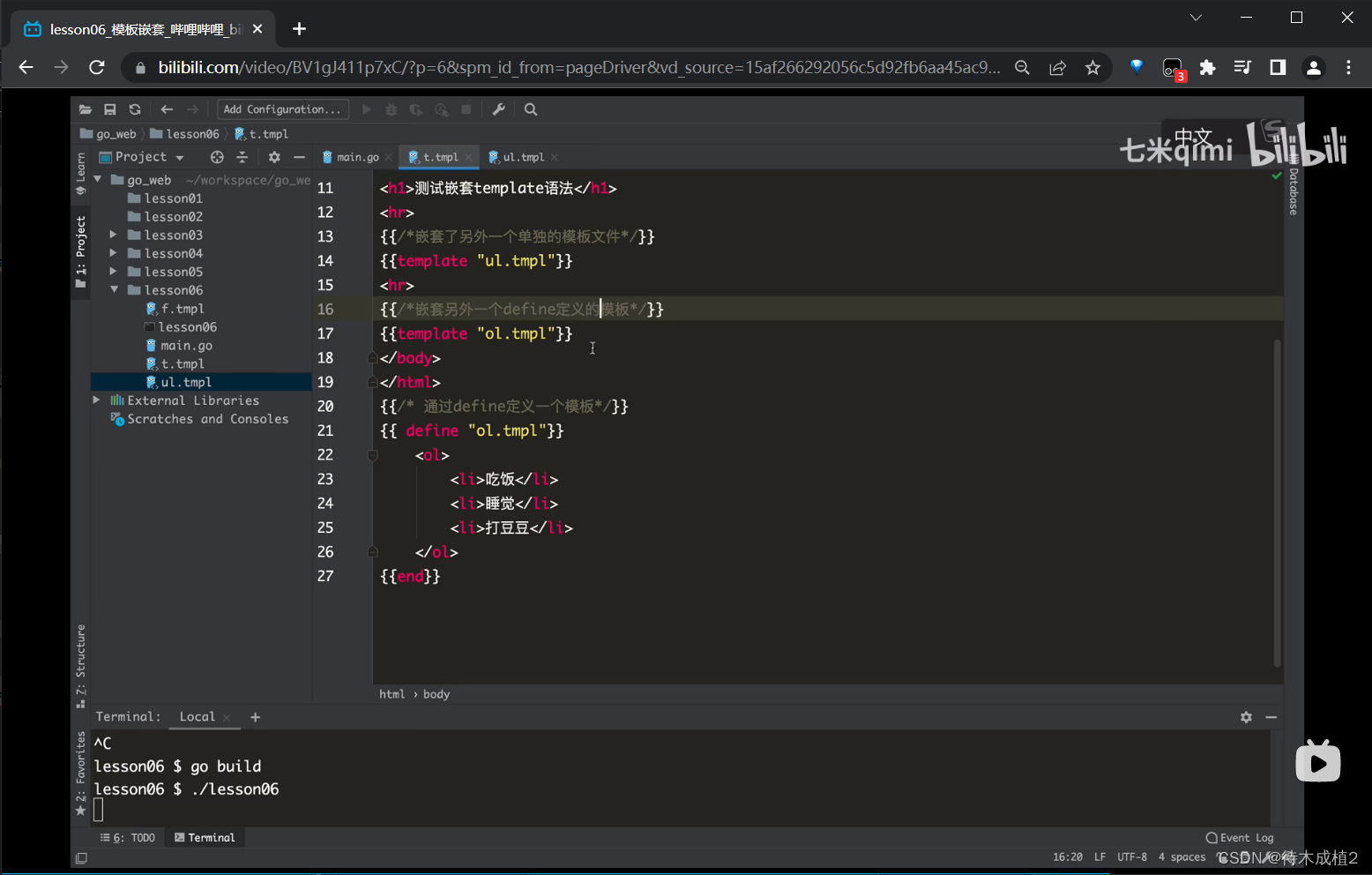Add new terminal session with plus icon
The height and width of the screenshot is (875, 1372).
coord(256,717)
